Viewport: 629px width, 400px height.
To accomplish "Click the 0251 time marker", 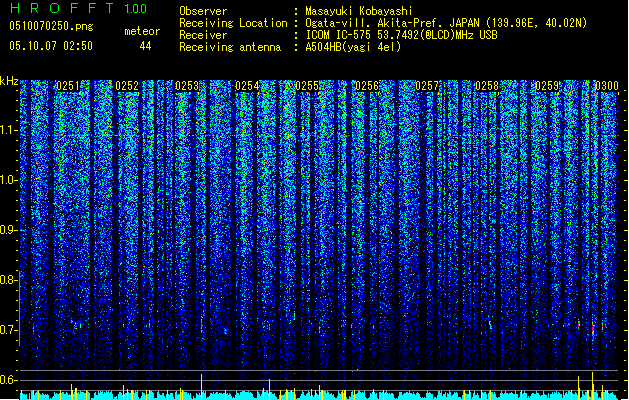I will pyautogui.click(x=67, y=86).
